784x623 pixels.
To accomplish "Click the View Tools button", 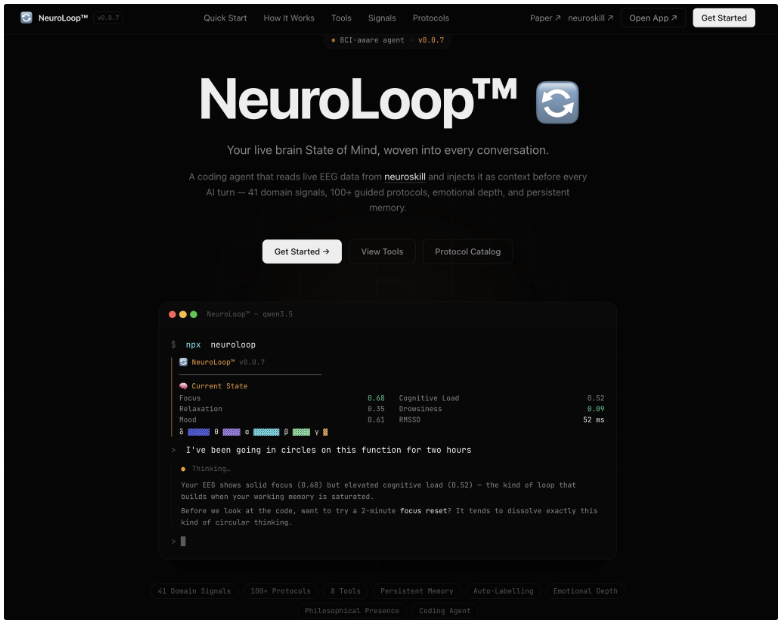I will click(382, 252).
